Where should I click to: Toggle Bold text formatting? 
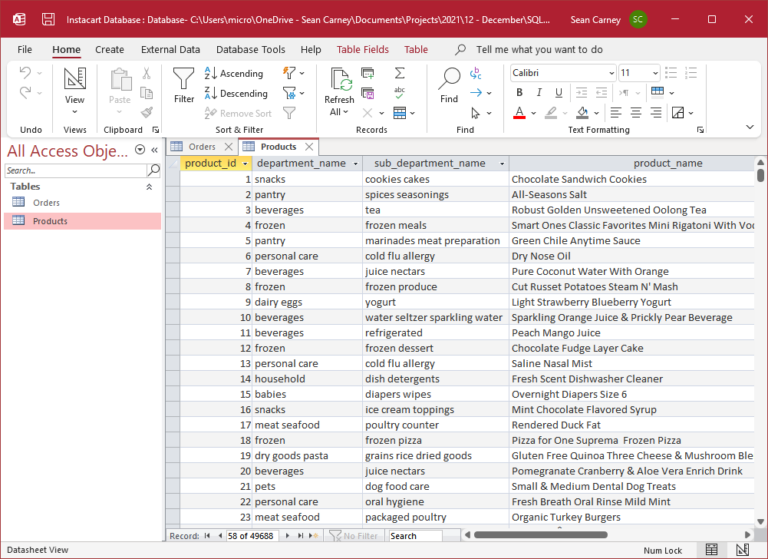pyautogui.click(x=519, y=93)
